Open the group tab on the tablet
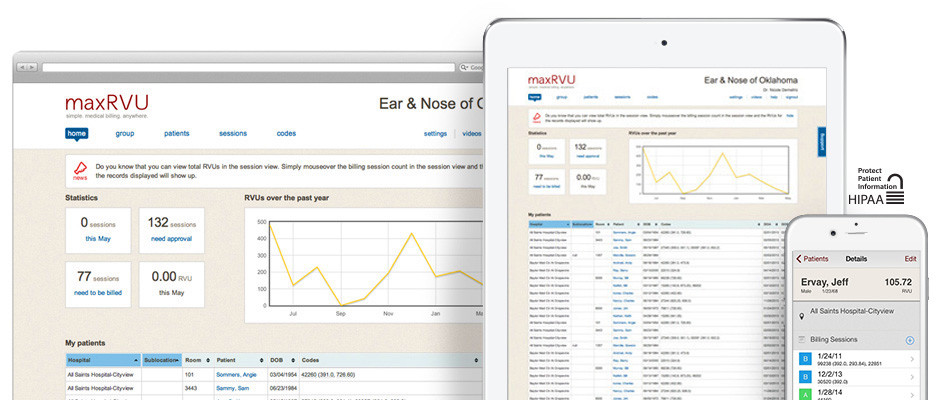The image size is (940, 400). (562, 97)
